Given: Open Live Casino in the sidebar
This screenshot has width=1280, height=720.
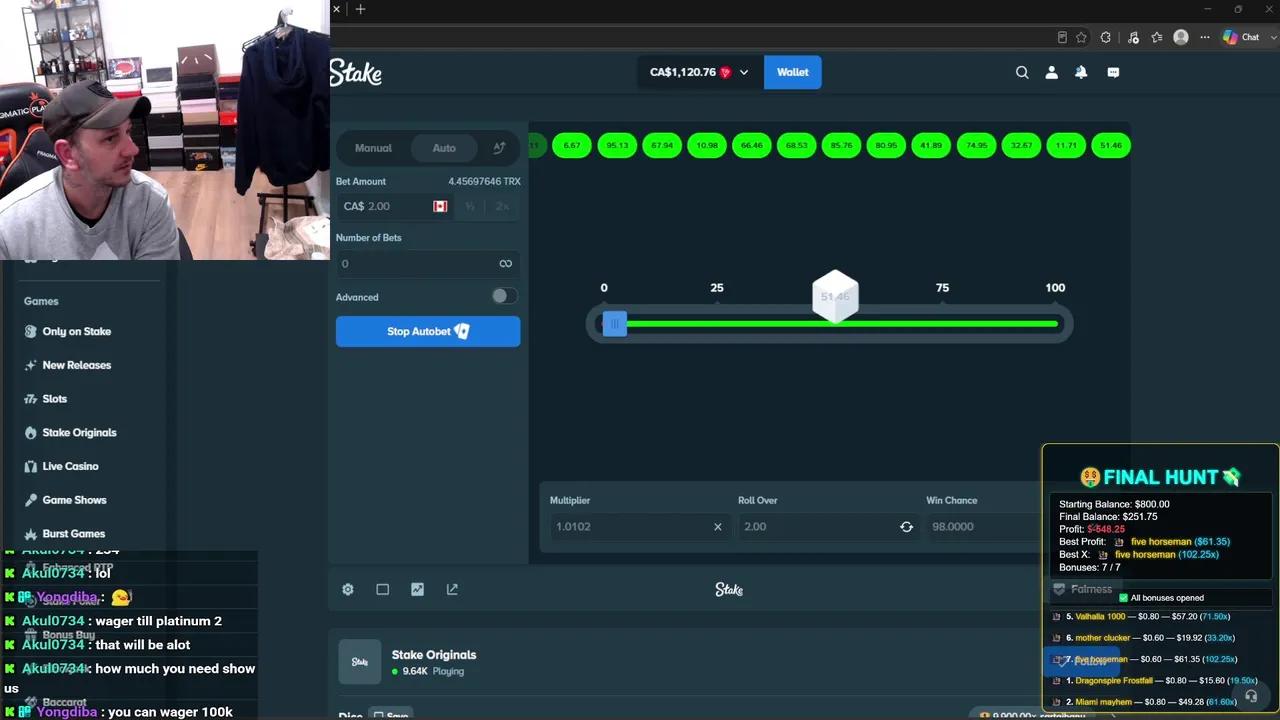Looking at the screenshot, I should click(70, 466).
